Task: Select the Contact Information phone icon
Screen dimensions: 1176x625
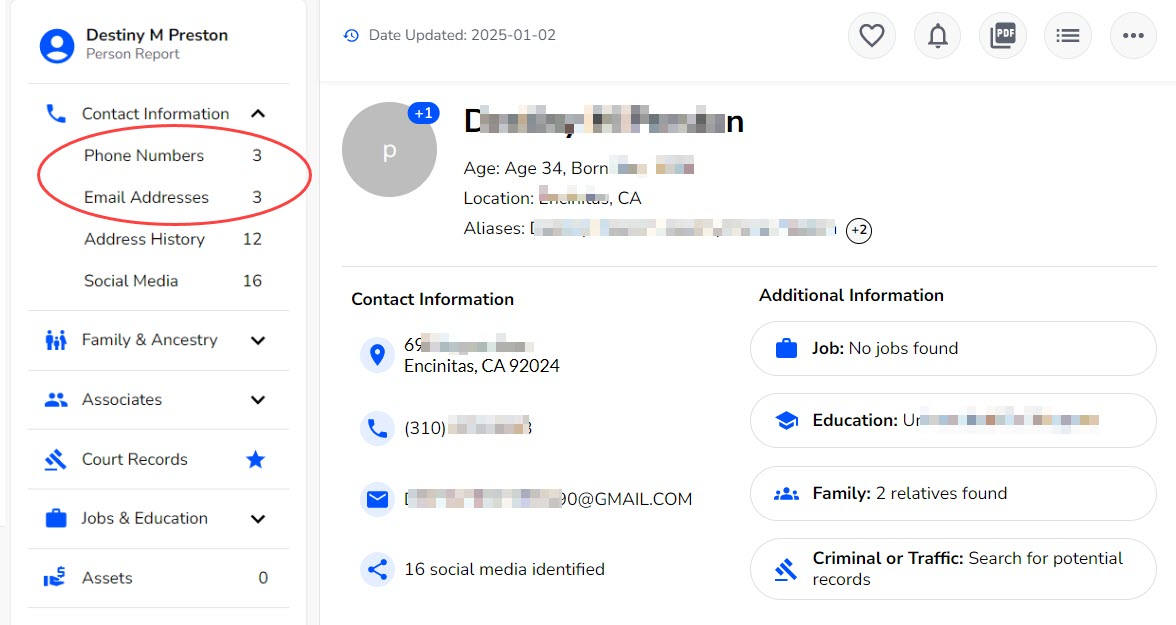Action: tap(55, 113)
